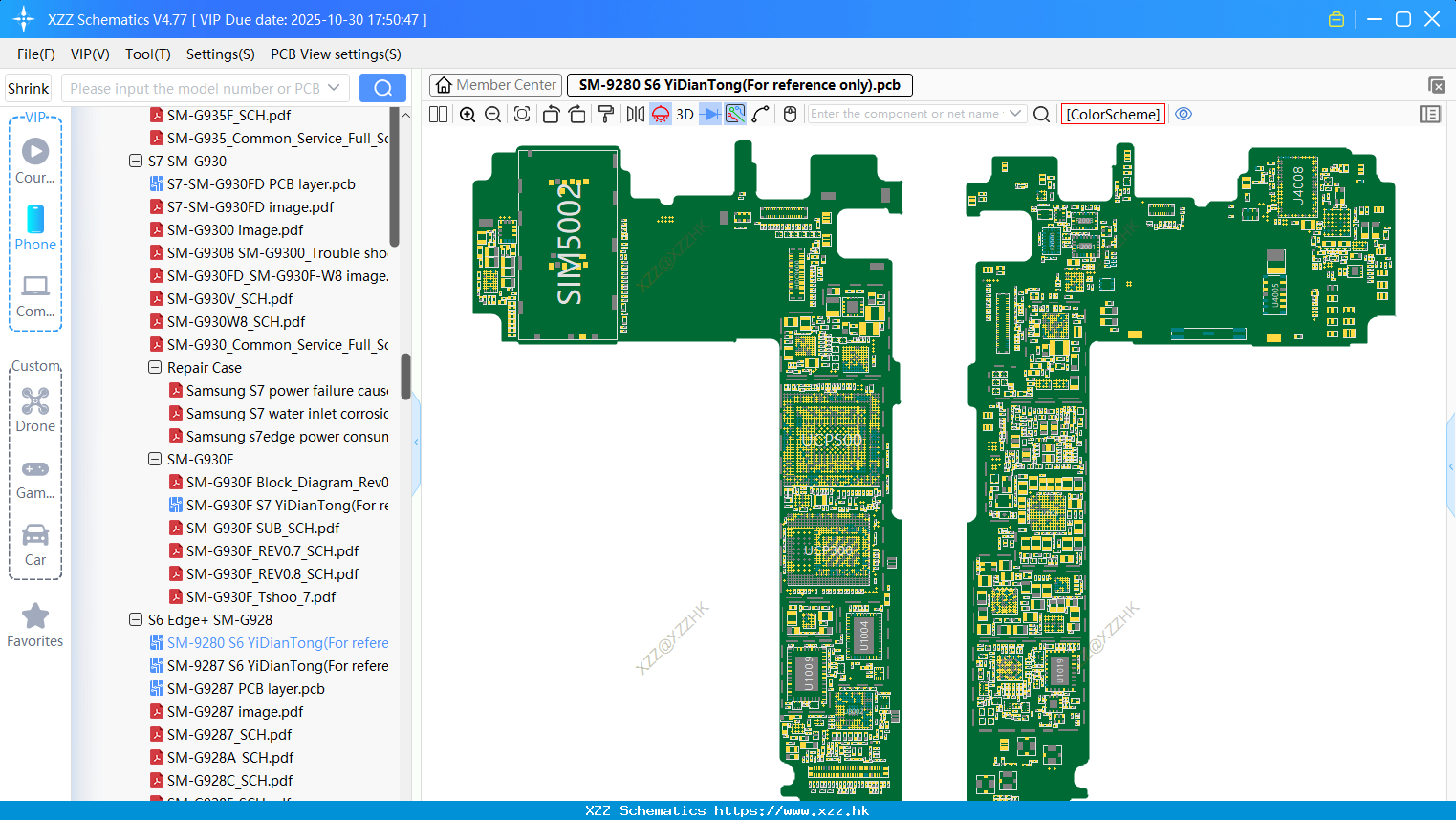Fit the board to screen
The height and width of the screenshot is (820, 1456).
pos(522,114)
